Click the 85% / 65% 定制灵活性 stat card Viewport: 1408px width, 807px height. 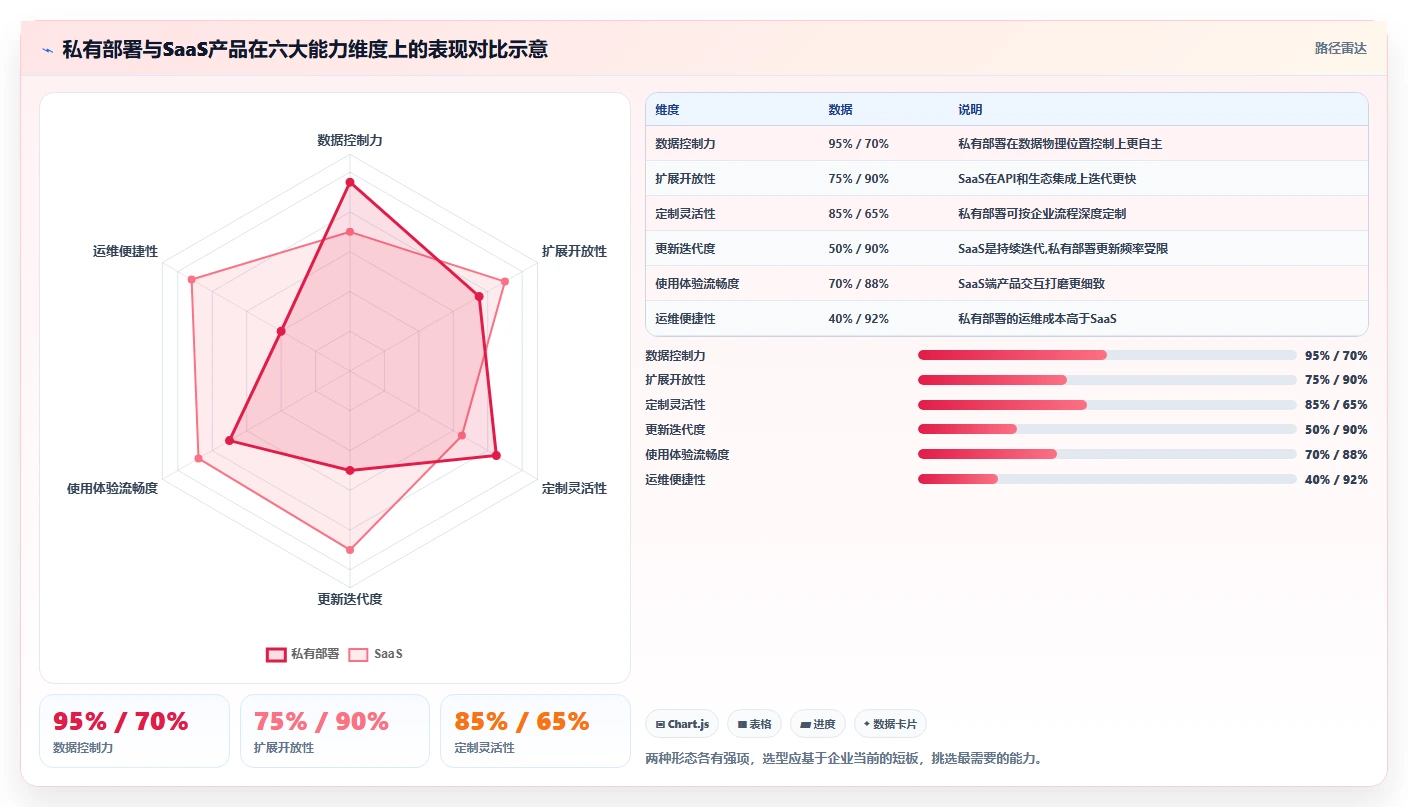[x=535, y=731]
